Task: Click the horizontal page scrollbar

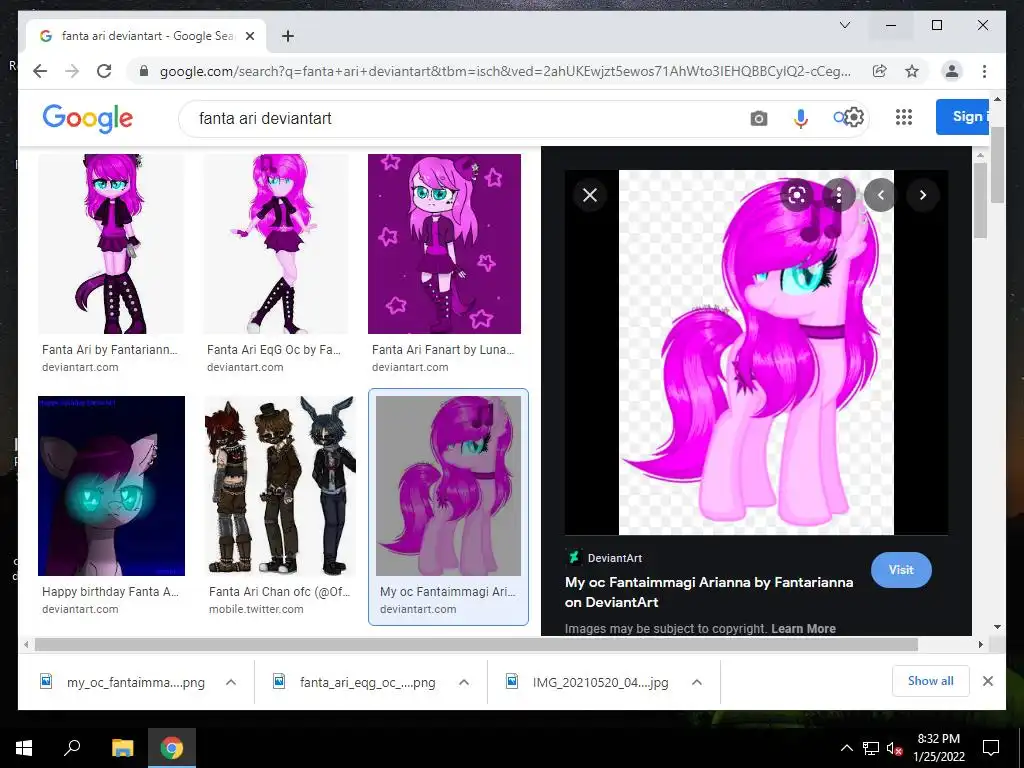Action: [x=476, y=645]
